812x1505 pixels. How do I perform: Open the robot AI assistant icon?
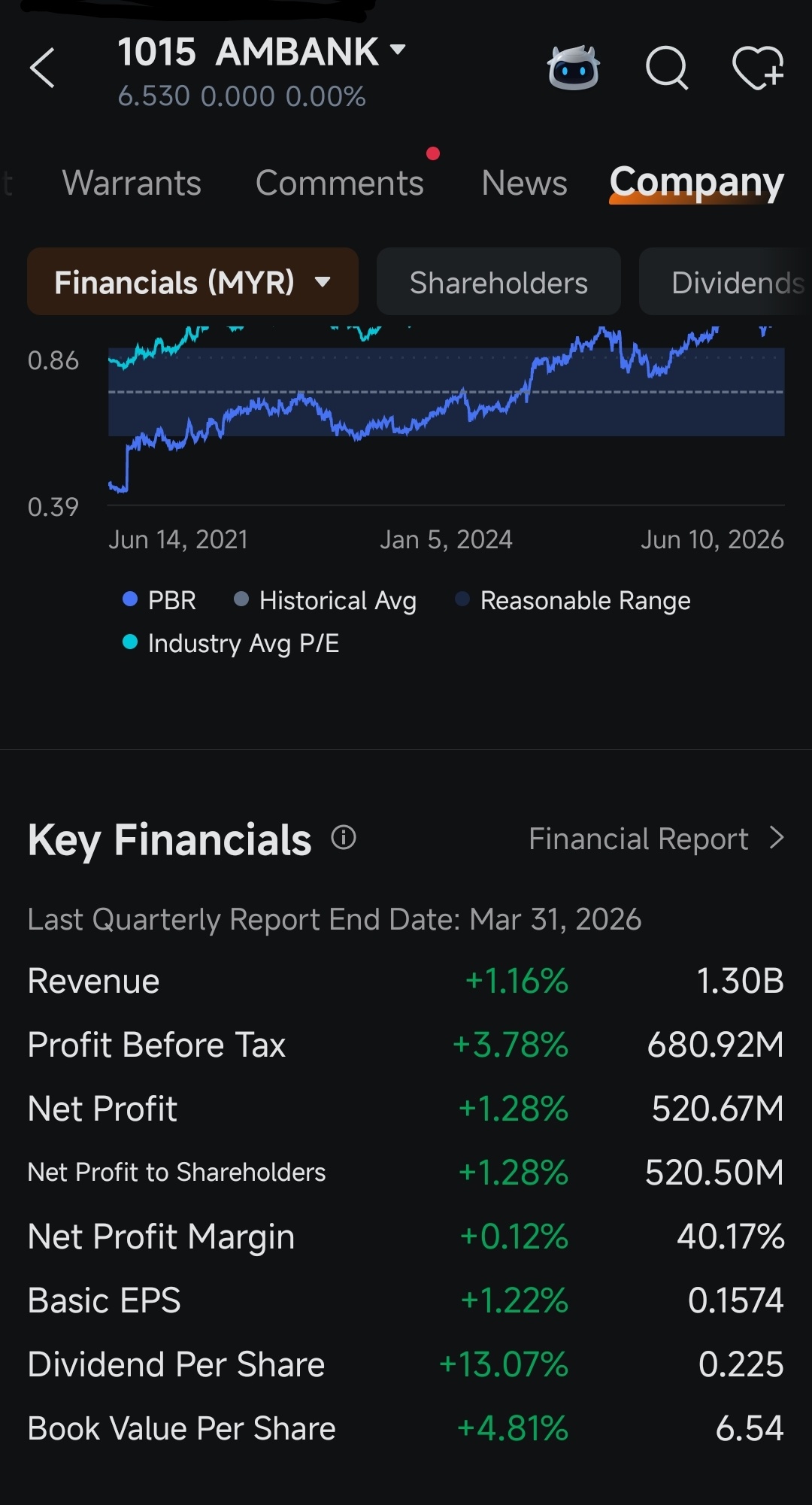[x=574, y=68]
